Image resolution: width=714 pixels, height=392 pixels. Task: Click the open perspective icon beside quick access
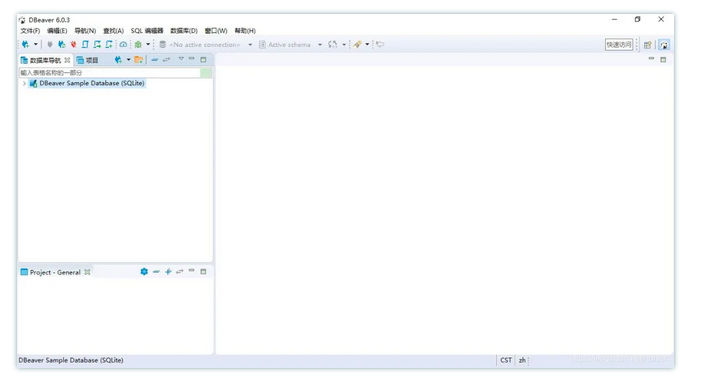click(x=648, y=45)
